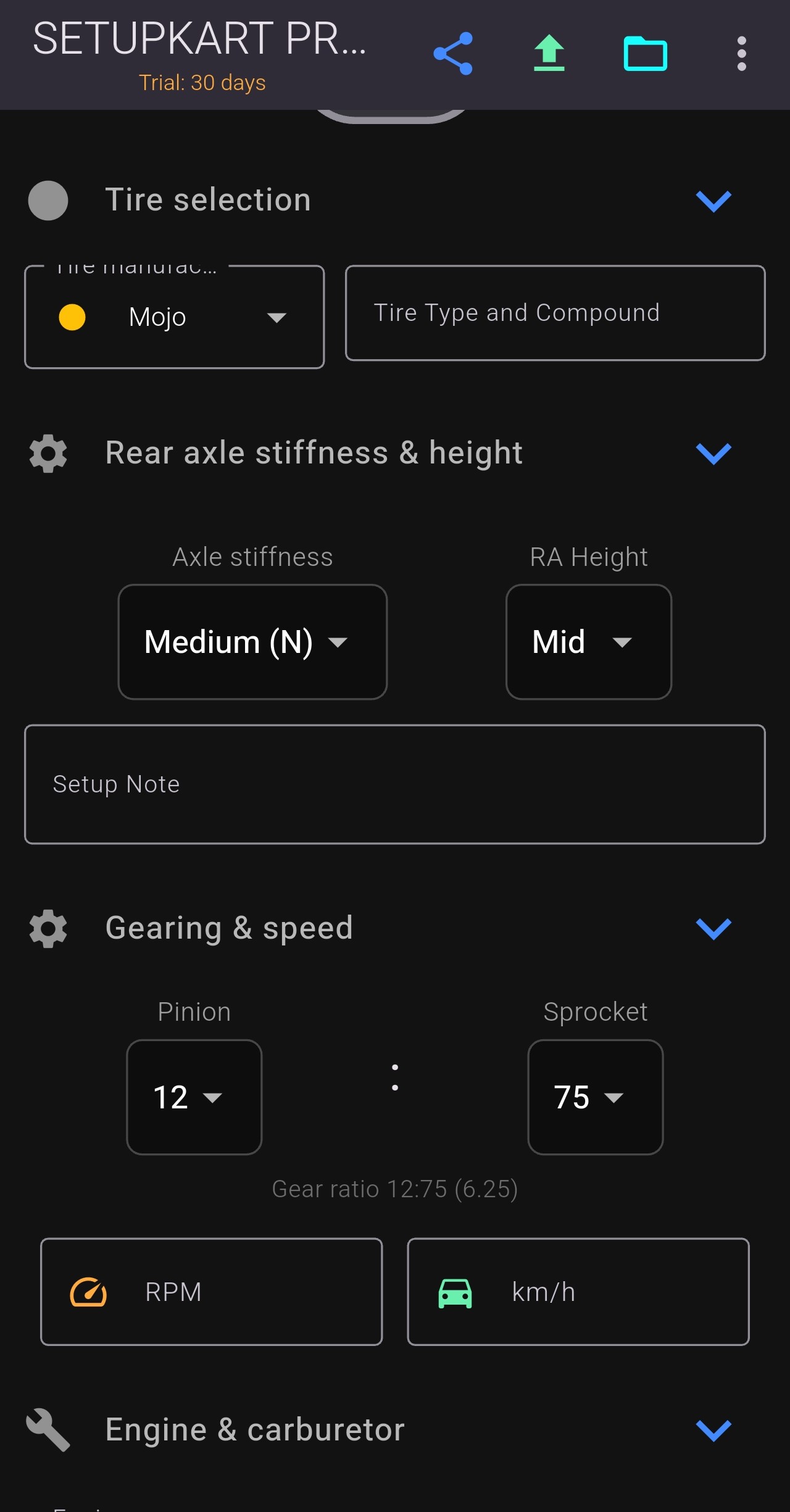Click Tire Type and Compound field
Screen dimensions: 790x1512
click(555, 313)
